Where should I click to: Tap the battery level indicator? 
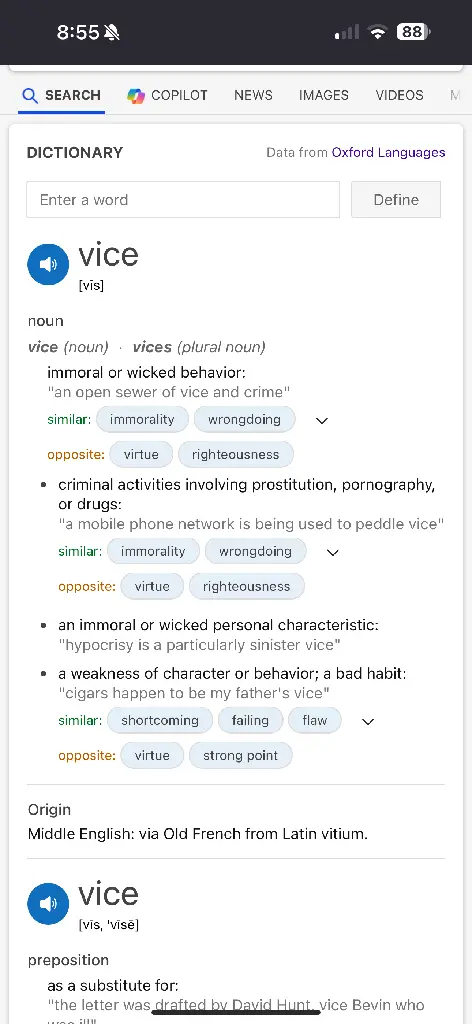click(x=413, y=31)
